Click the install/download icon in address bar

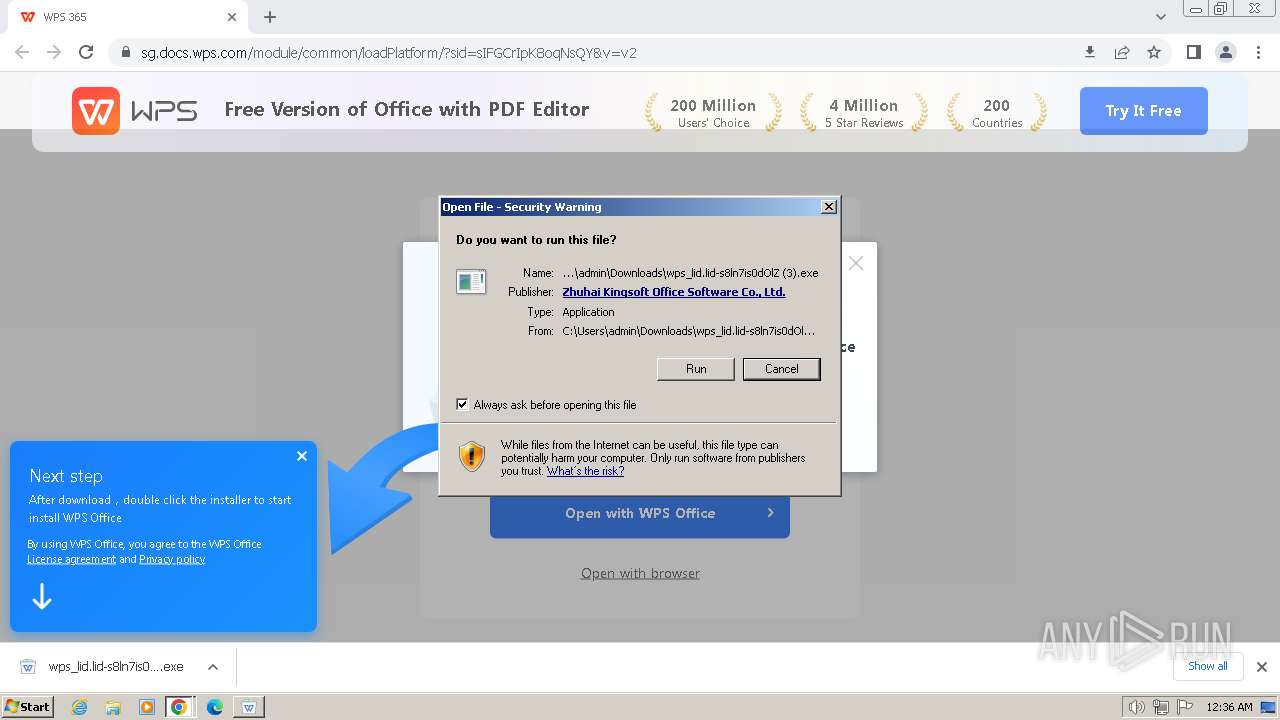click(x=1090, y=52)
